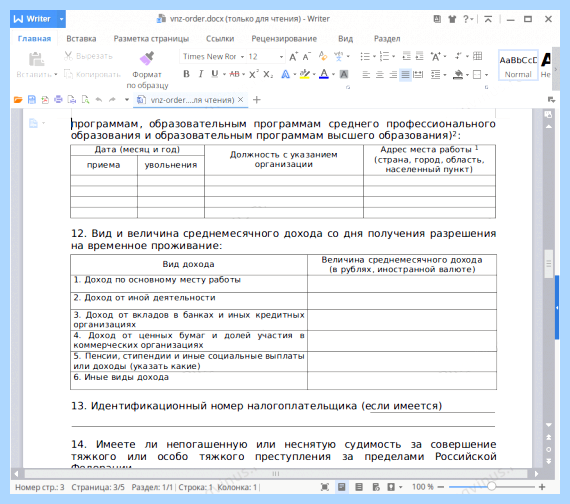
Task: Click the Export to PDF icon
Action: (45, 100)
